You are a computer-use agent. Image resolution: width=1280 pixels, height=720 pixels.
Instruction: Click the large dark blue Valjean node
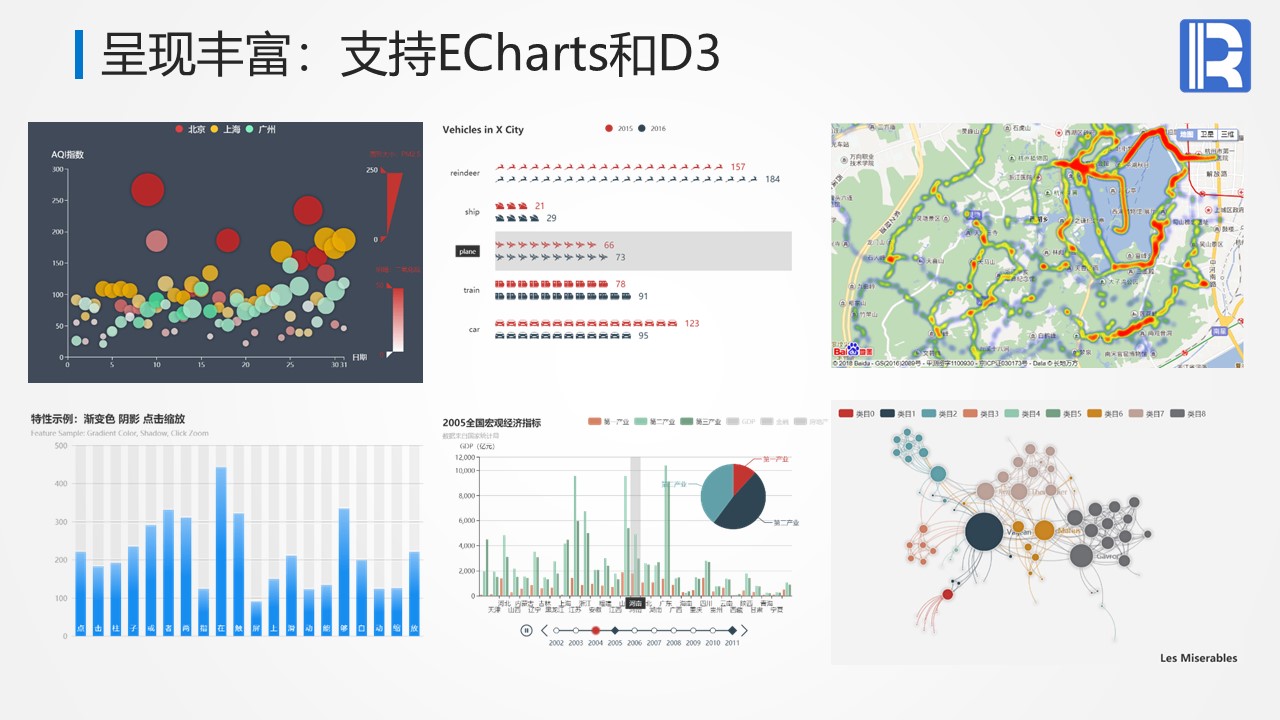coord(984,531)
